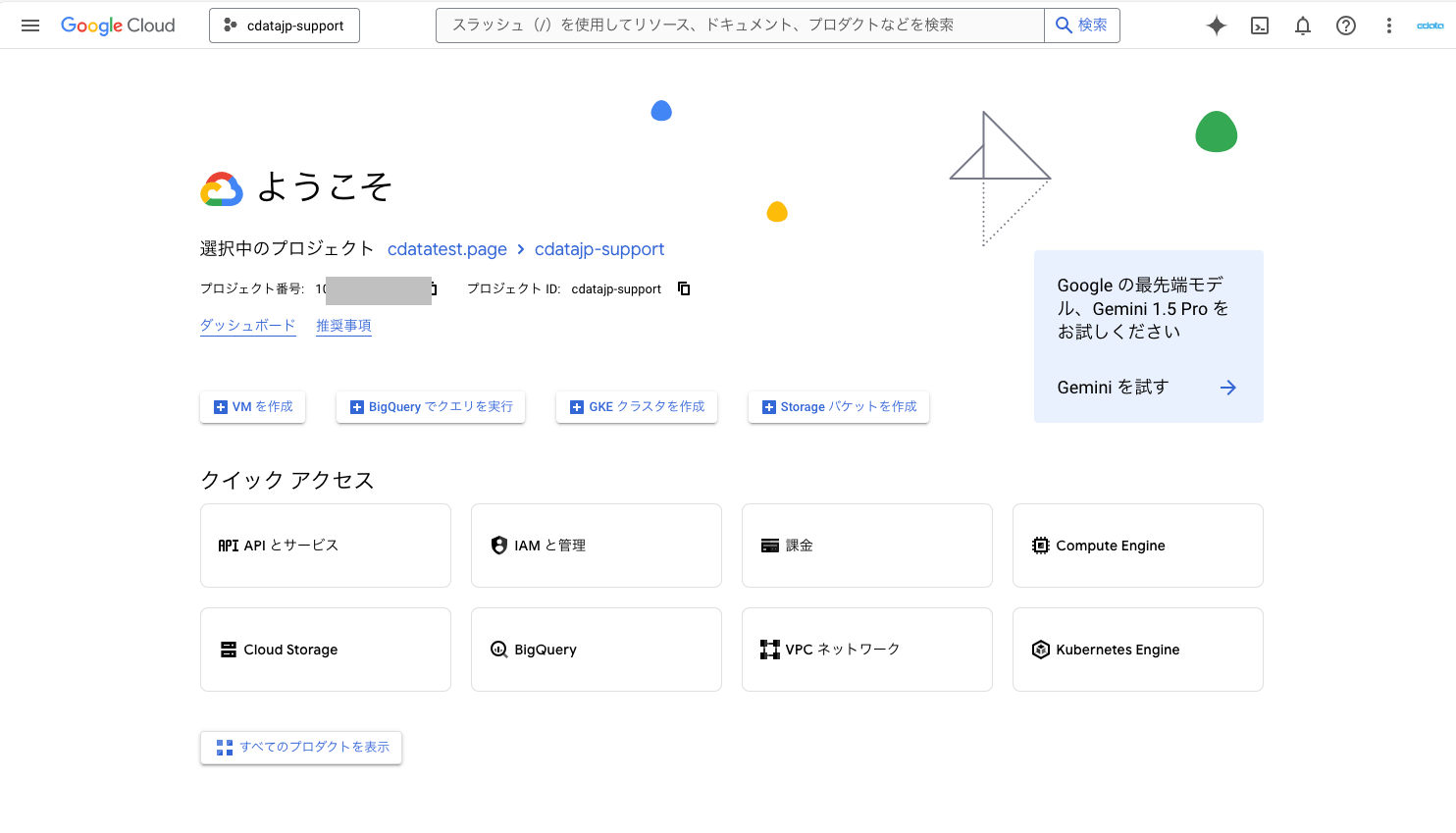The height and width of the screenshot is (833, 1456).
Task: Open the three-dot settings menu
Action: pos(1388,26)
